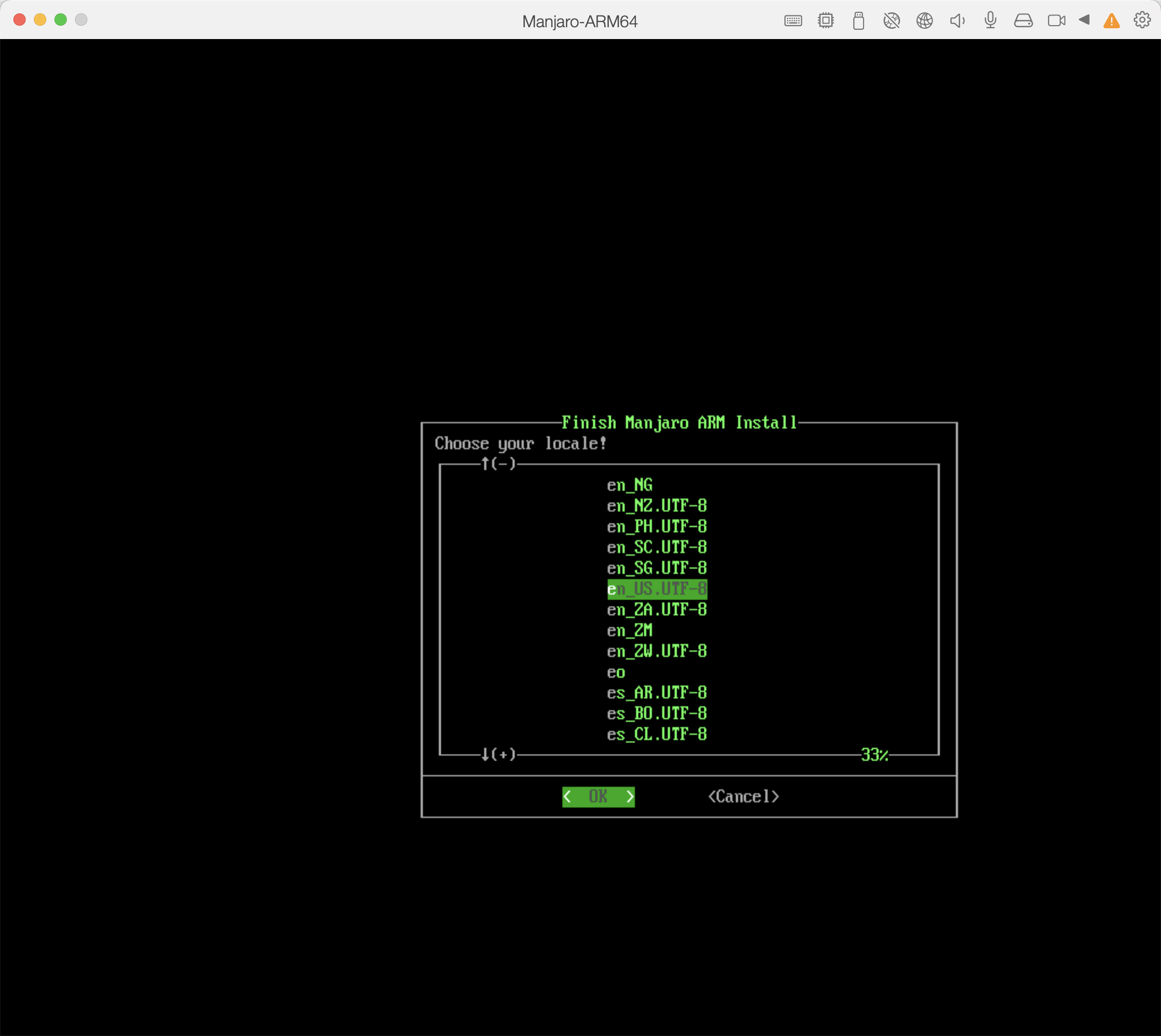Select the highlighted en_US.UTF-8 locale
The image size is (1161, 1036).
click(x=657, y=588)
